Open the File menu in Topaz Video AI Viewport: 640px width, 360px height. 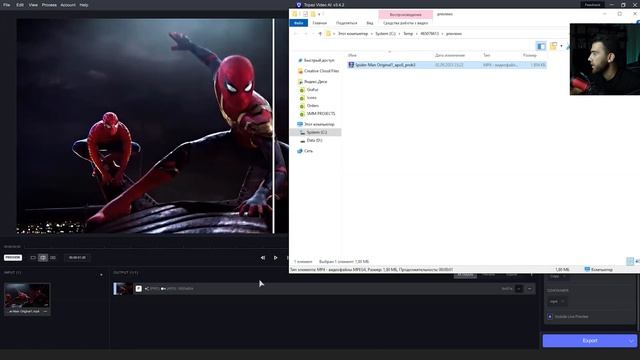[x=7, y=5]
